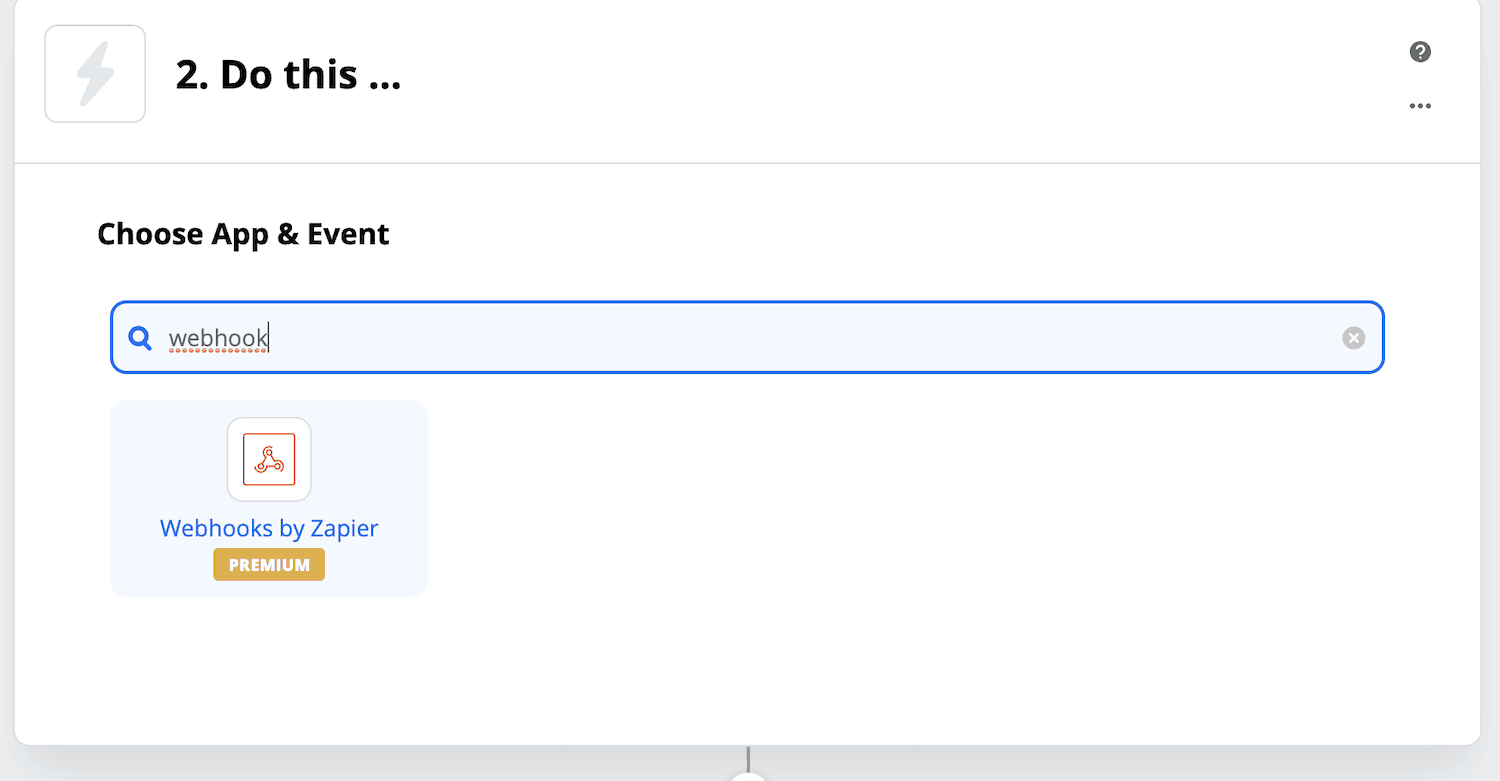Select the Webhooks result card background

269,498
